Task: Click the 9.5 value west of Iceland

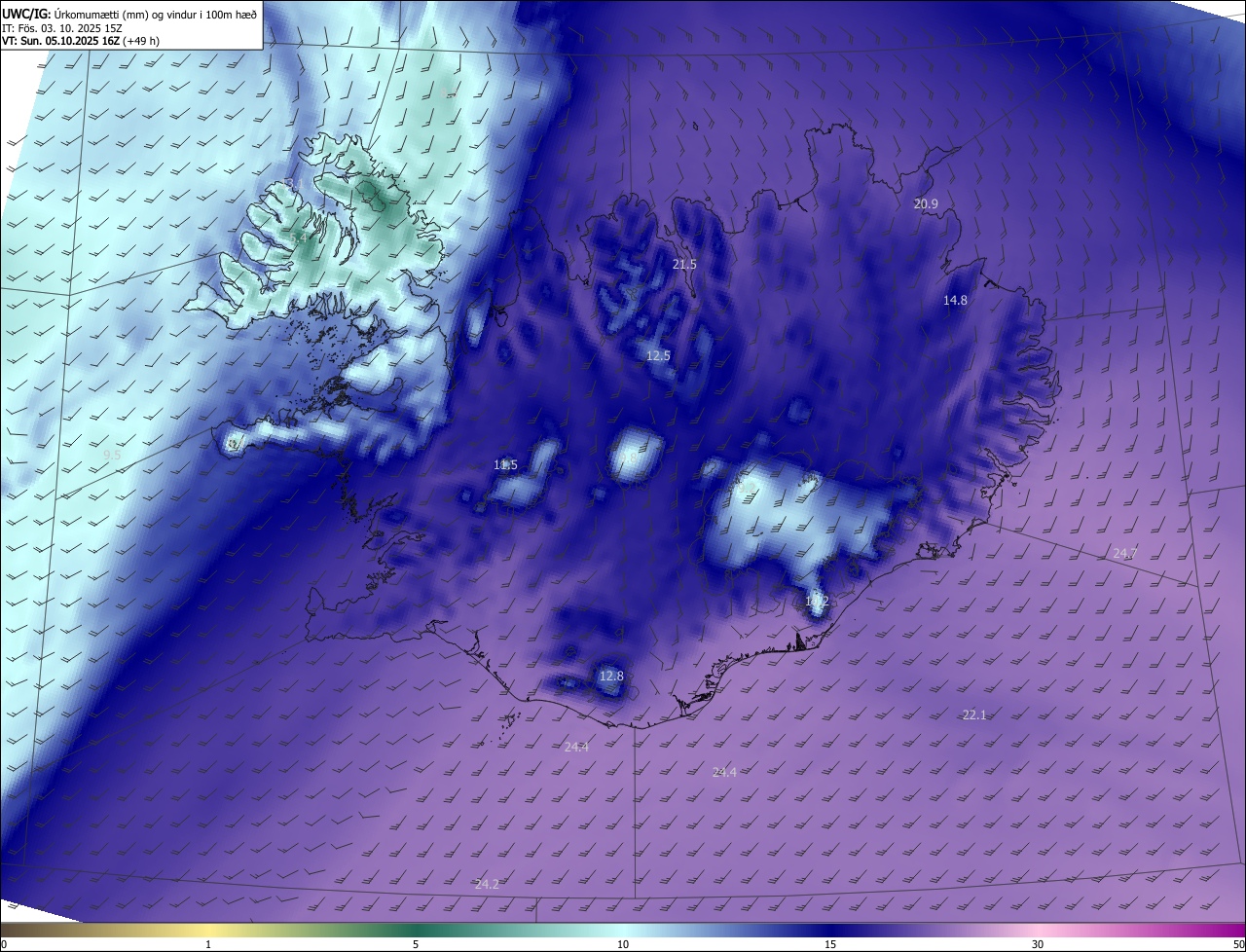Action: [112, 456]
